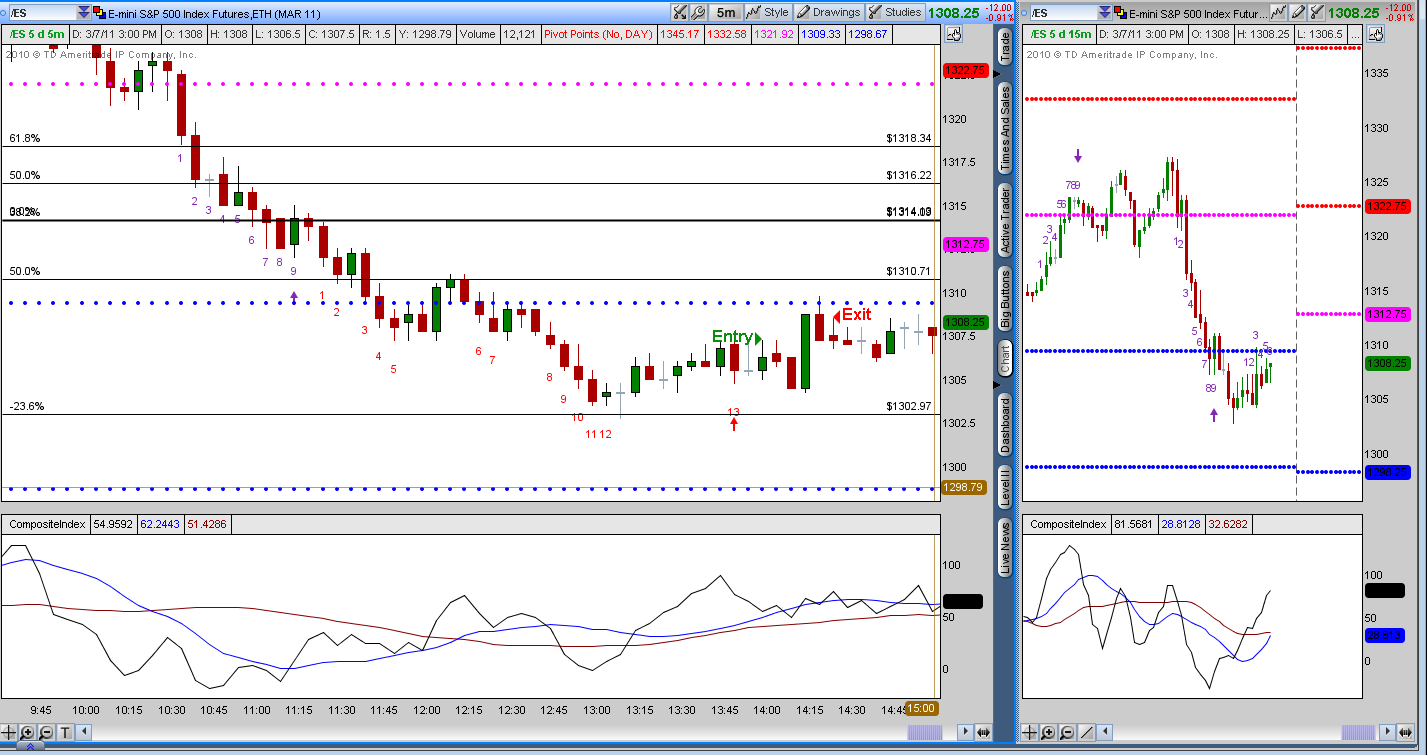The image size is (1427, 755).
Task: Zoom out on the right chart
Action: click(x=1067, y=732)
